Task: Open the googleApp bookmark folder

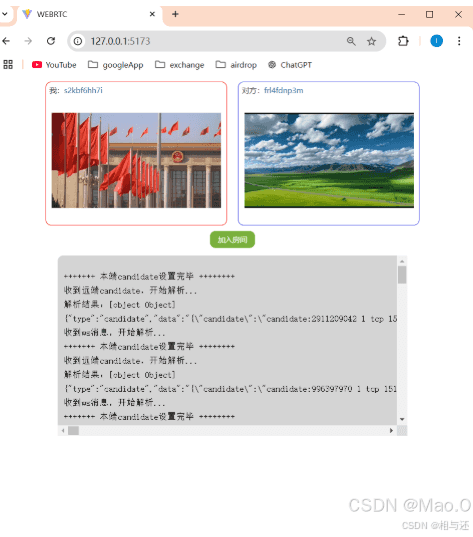Action: click(x=115, y=65)
